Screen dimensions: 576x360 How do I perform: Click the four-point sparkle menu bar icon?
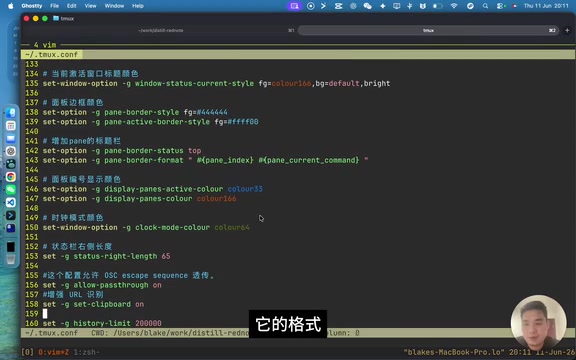382,6
